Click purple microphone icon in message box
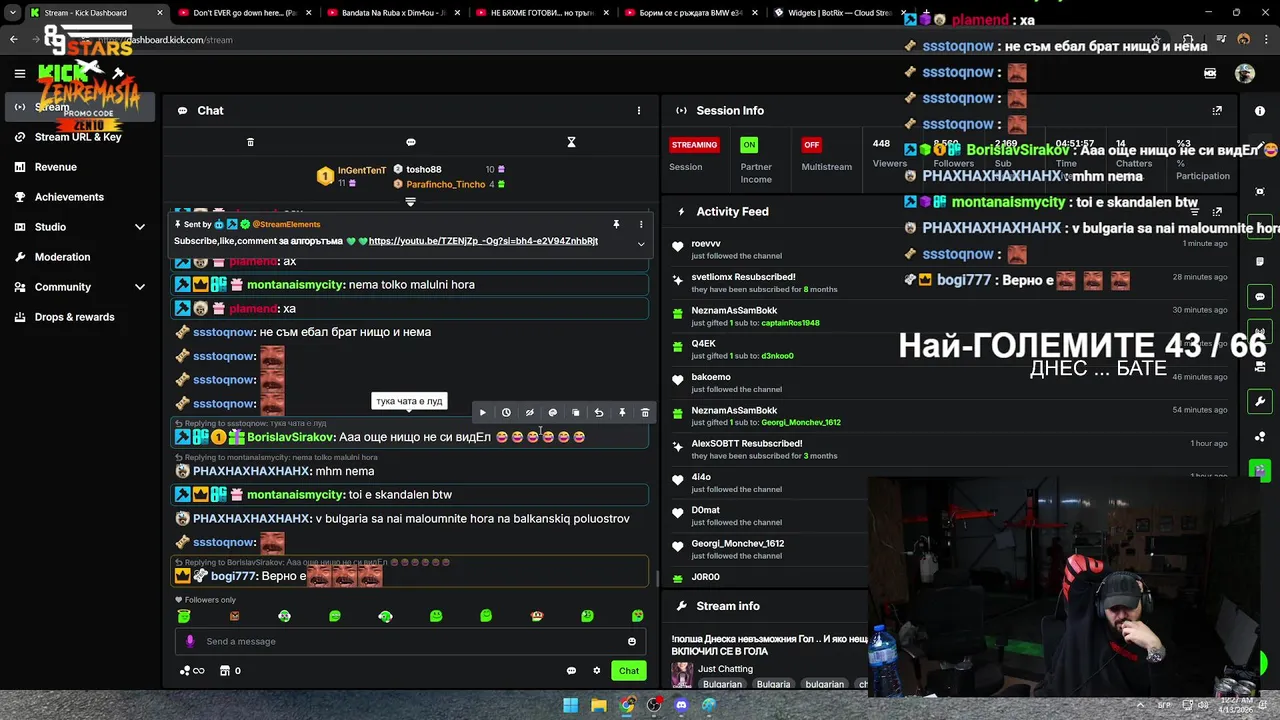1280x720 pixels. coord(190,642)
